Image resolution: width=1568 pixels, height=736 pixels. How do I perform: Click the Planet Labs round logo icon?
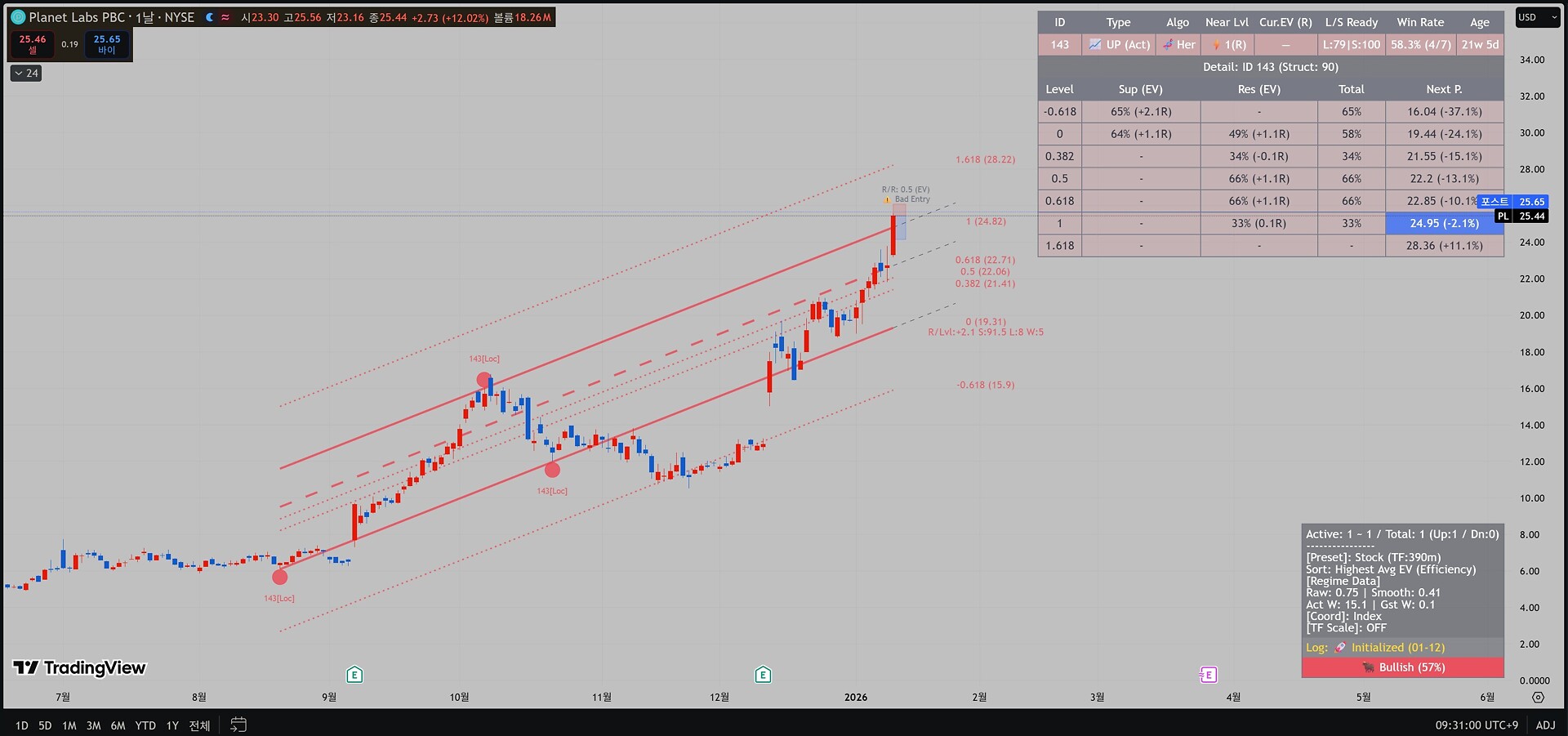18,17
